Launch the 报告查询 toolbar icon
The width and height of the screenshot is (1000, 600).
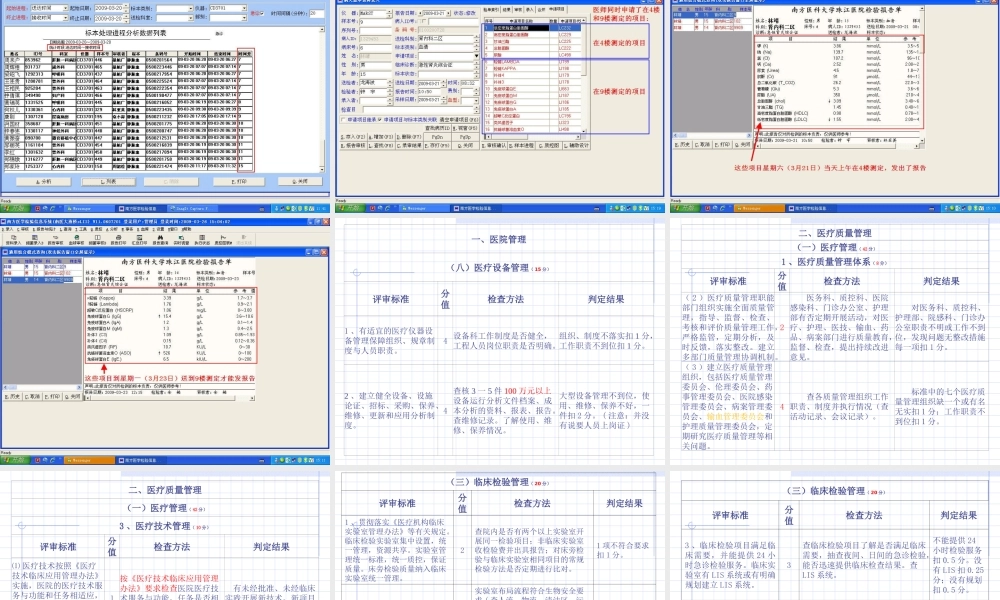pos(160,238)
